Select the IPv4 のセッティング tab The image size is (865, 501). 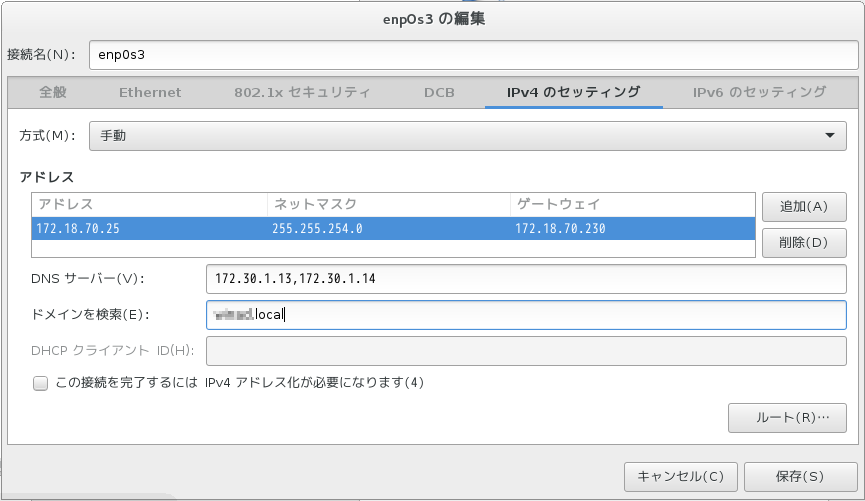point(574,92)
